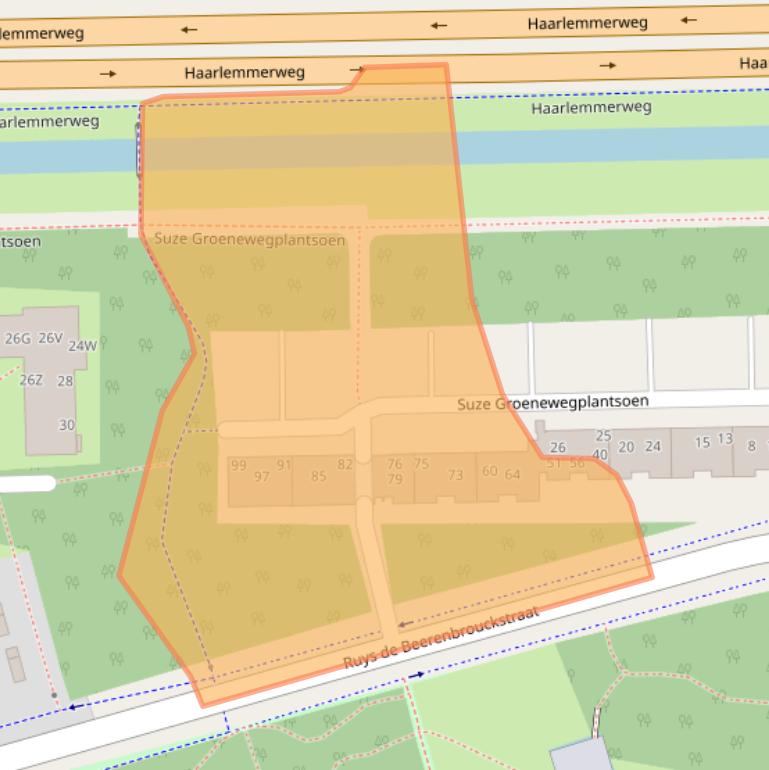
Task: Pick house number 73
Action: (x=455, y=475)
